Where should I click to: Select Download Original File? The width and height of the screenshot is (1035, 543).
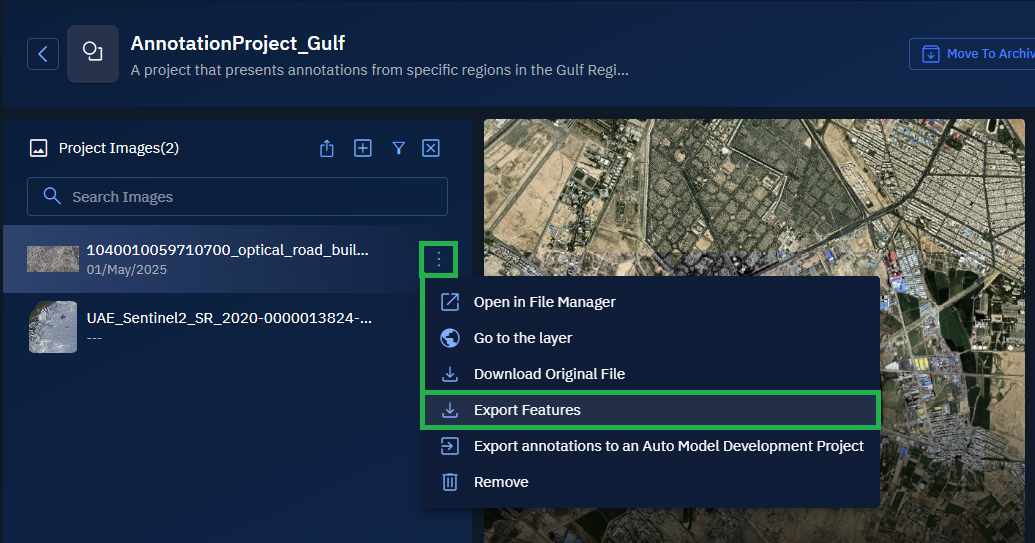pyautogui.click(x=548, y=374)
